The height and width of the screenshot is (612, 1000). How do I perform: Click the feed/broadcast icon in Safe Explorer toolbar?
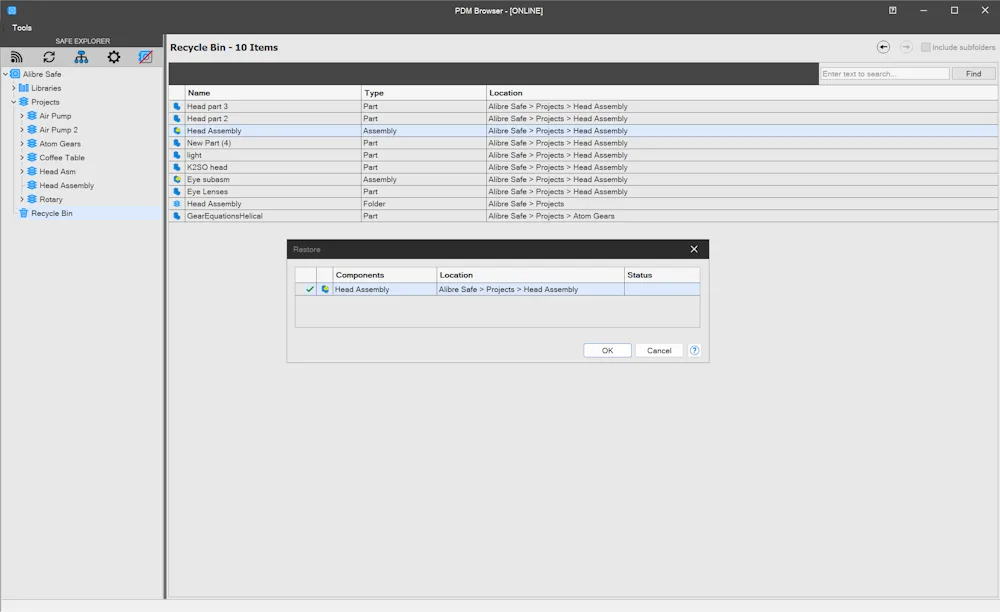pyautogui.click(x=17, y=57)
